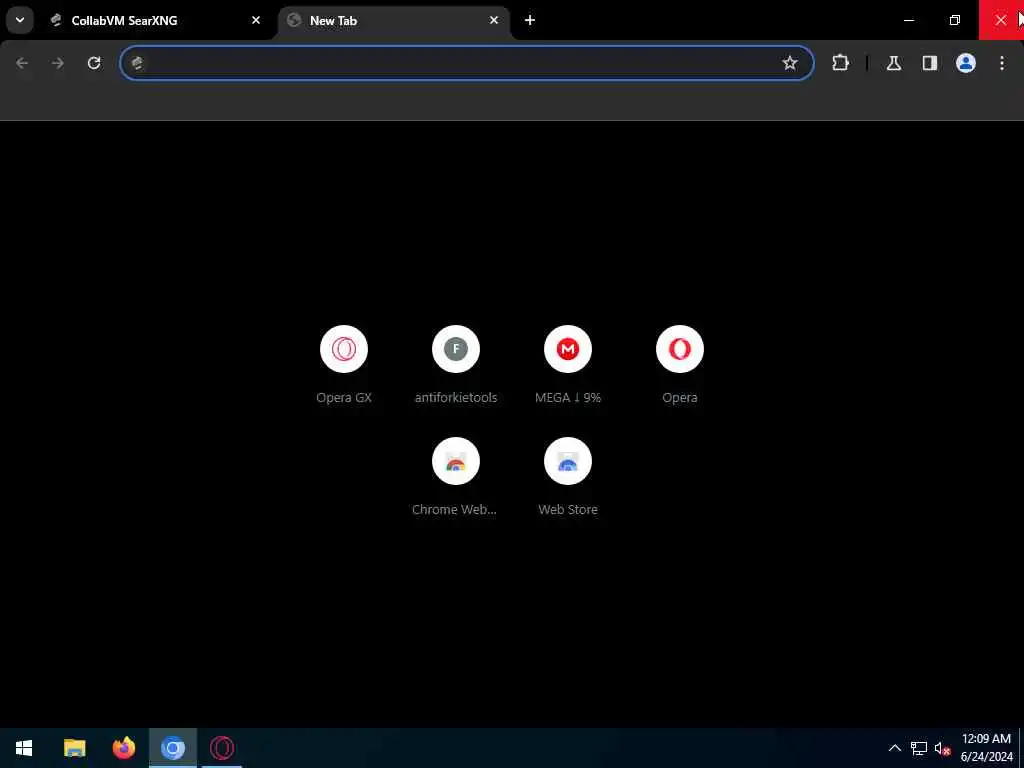The height and width of the screenshot is (768, 1024).
Task: Open the Extensions puzzle-piece menu
Action: pyautogui.click(x=840, y=63)
